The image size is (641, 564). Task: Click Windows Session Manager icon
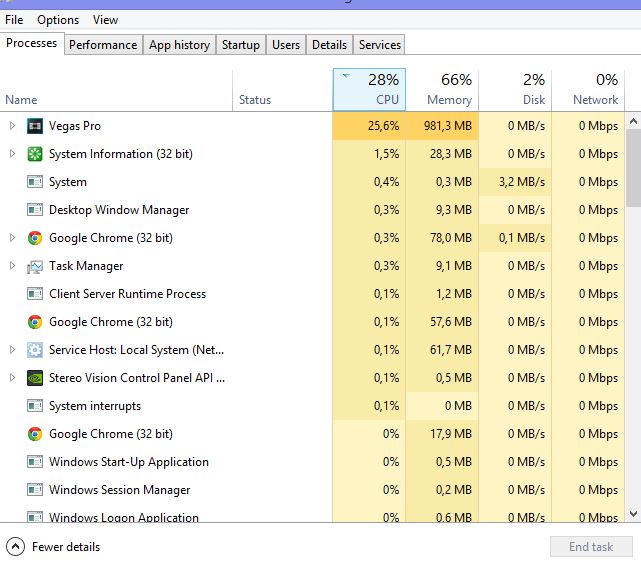tap(35, 490)
